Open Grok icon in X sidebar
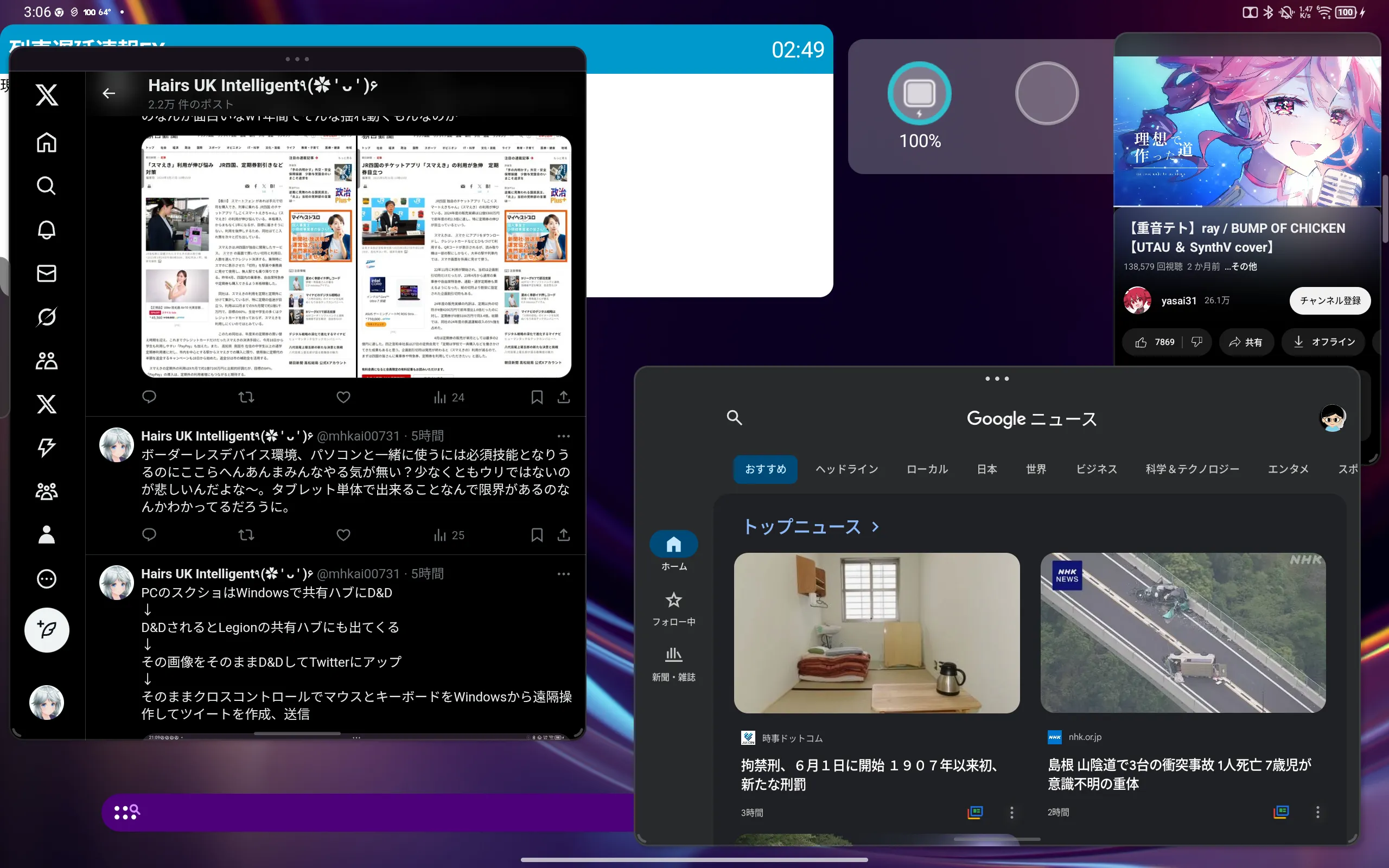Screen dimensions: 1389x868 [47, 317]
